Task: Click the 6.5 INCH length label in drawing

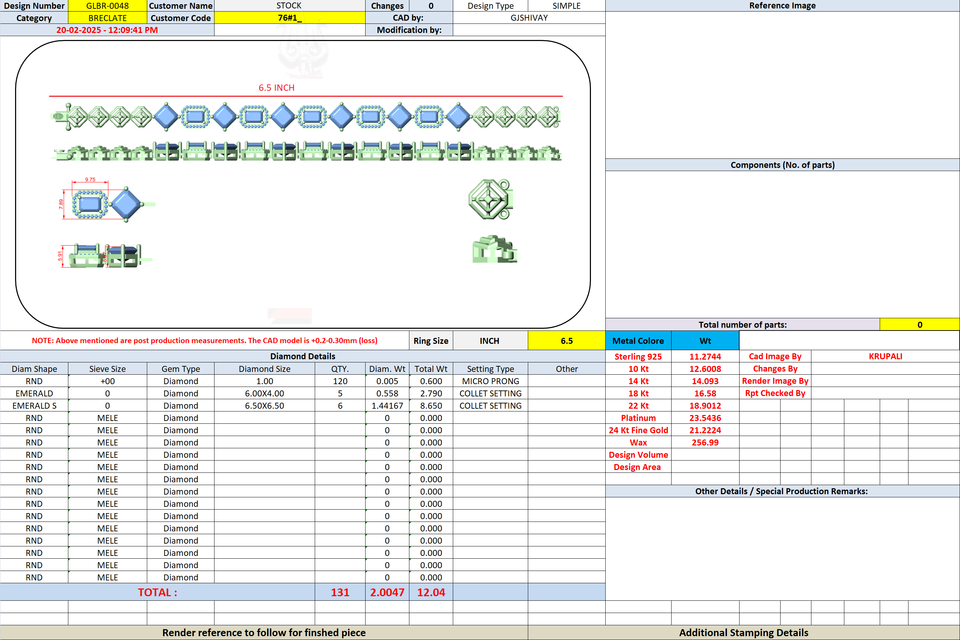Action: pos(276,88)
